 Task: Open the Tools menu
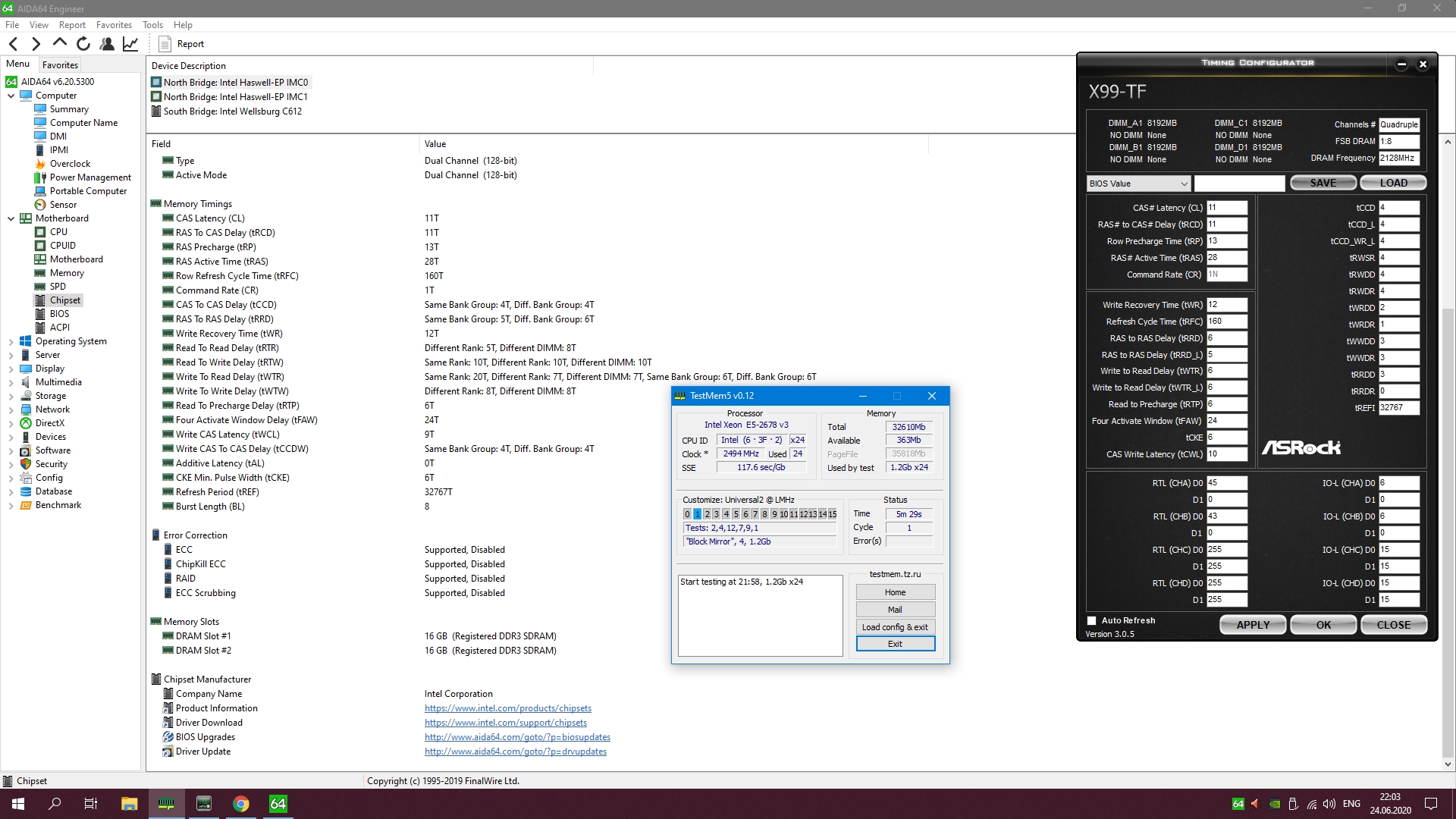(x=152, y=25)
